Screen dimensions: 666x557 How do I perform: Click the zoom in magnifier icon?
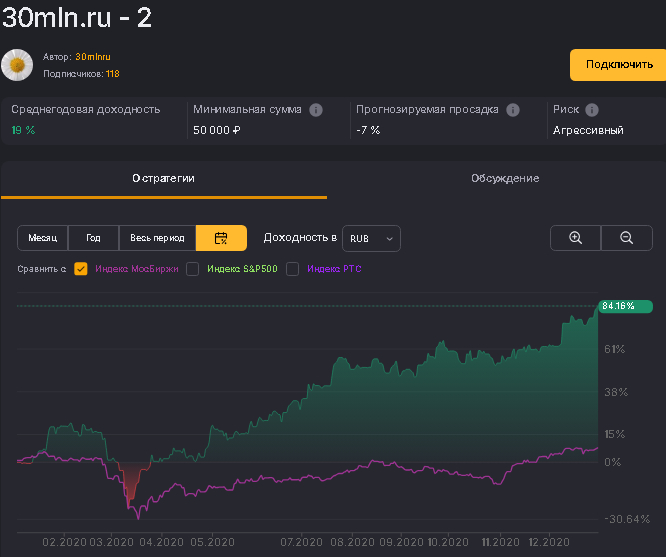click(x=576, y=238)
